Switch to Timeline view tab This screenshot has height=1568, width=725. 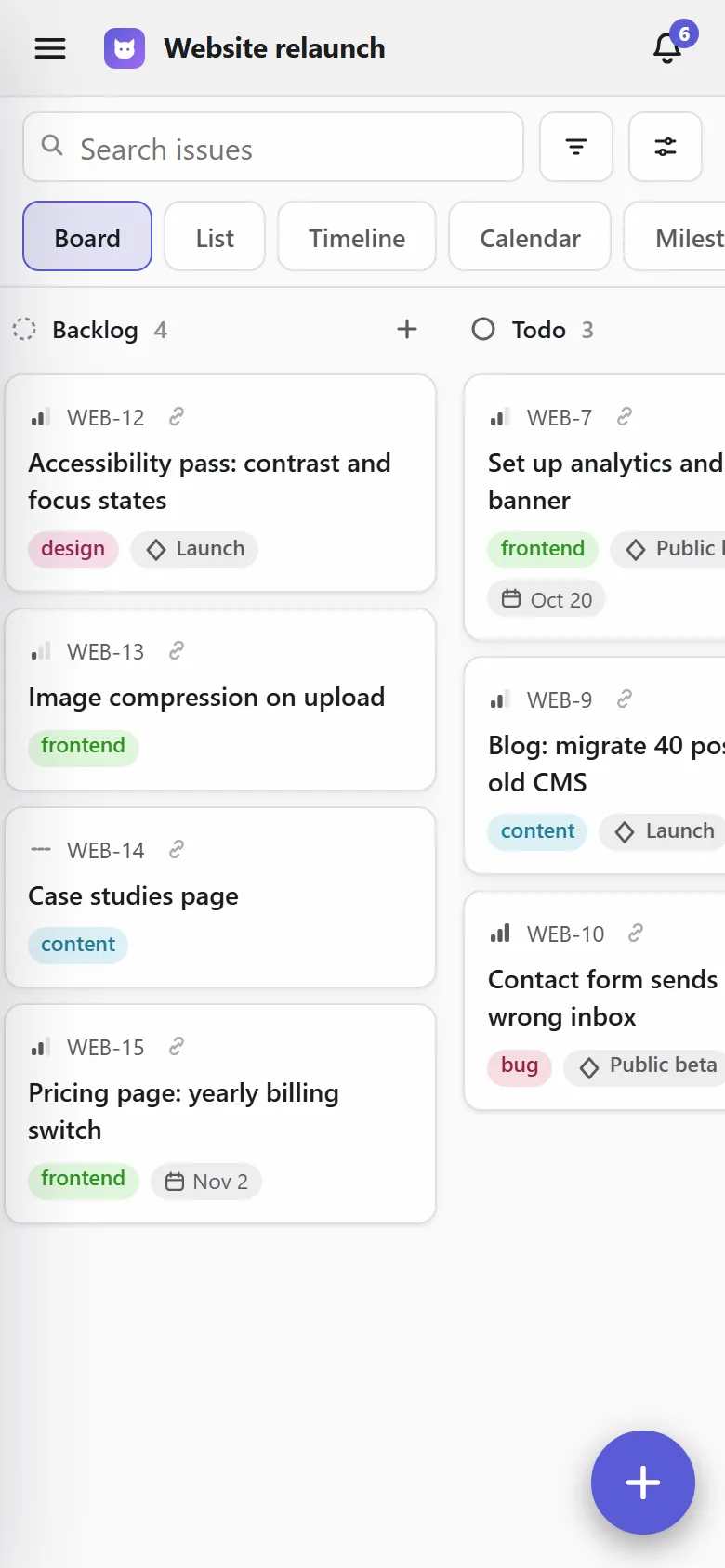[357, 236]
